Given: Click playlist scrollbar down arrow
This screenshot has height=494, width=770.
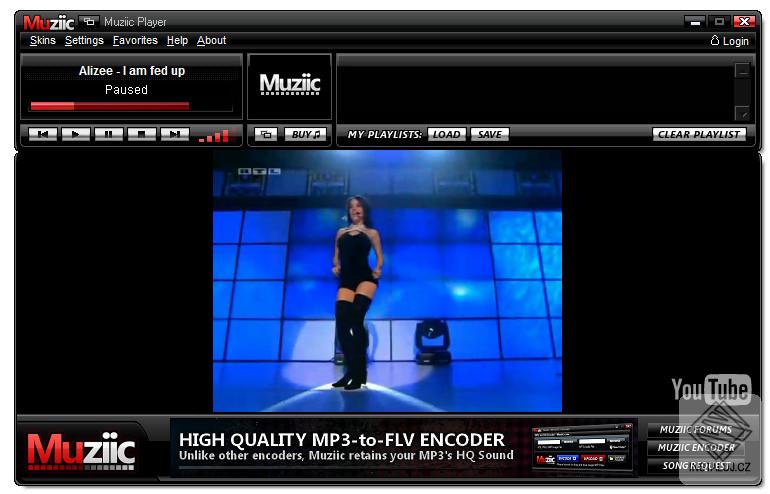Looking at the screenshot, I should tap(742, 113).
